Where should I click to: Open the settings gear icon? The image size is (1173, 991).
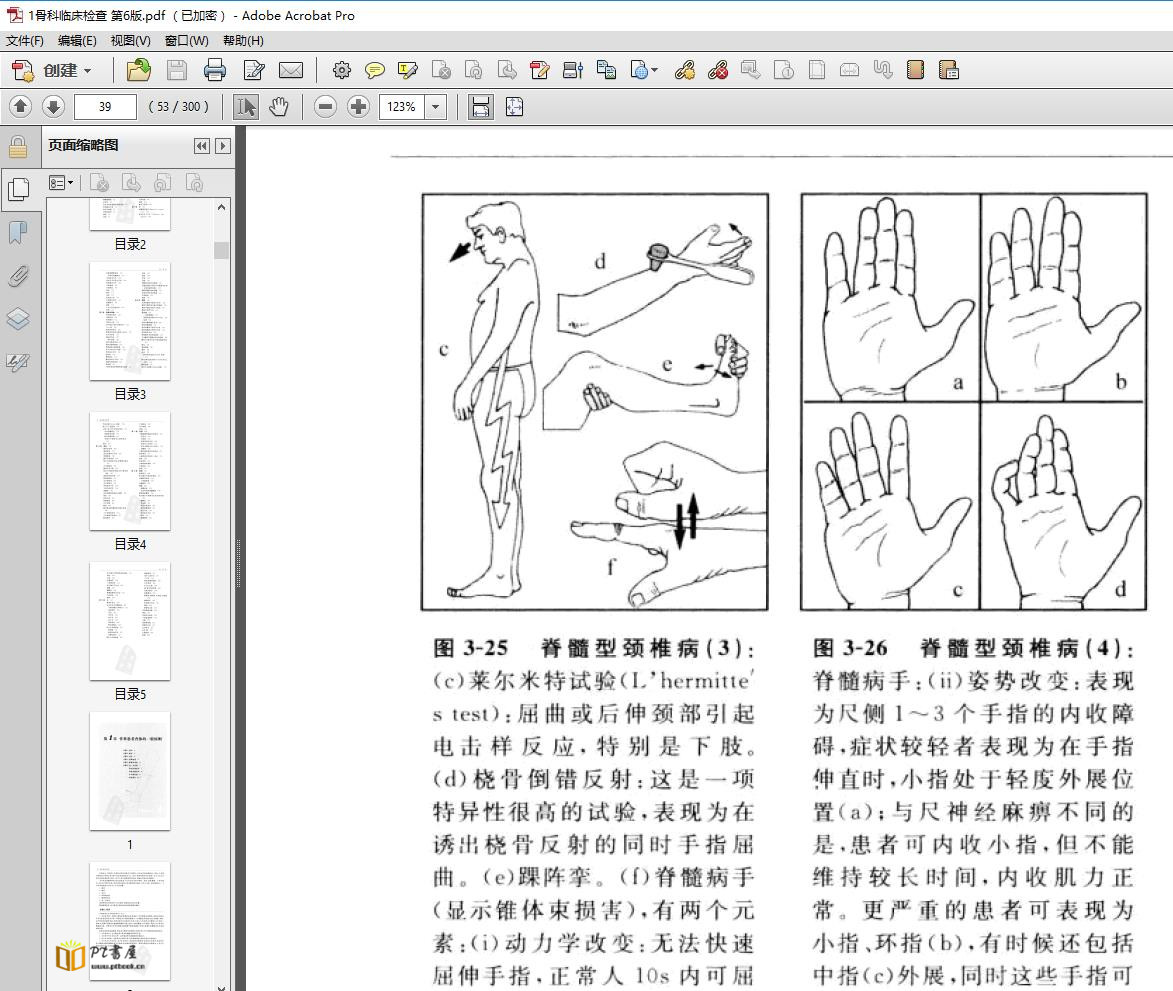click(341, 70)
